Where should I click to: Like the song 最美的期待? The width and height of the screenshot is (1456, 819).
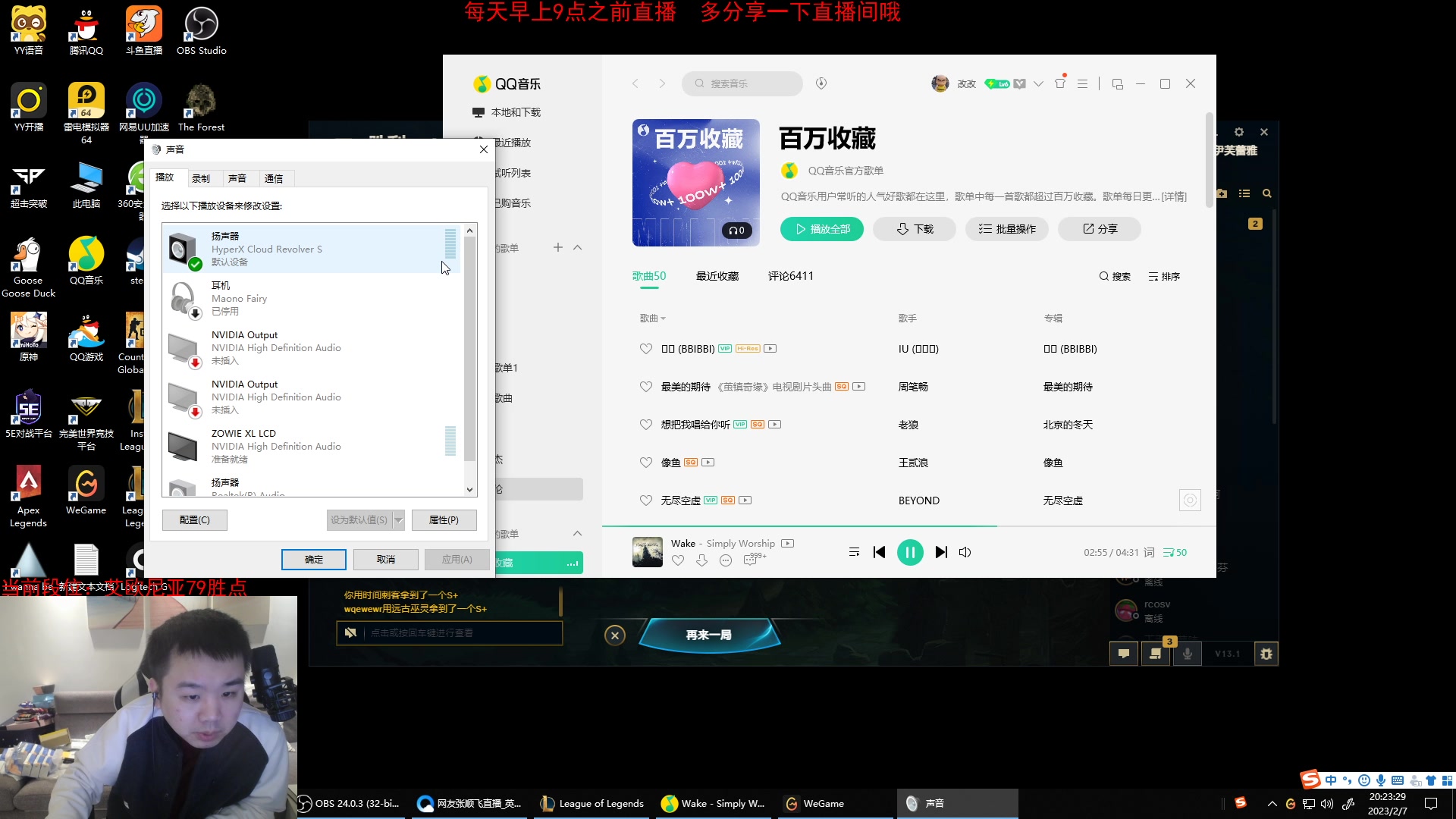click(646, 387)
